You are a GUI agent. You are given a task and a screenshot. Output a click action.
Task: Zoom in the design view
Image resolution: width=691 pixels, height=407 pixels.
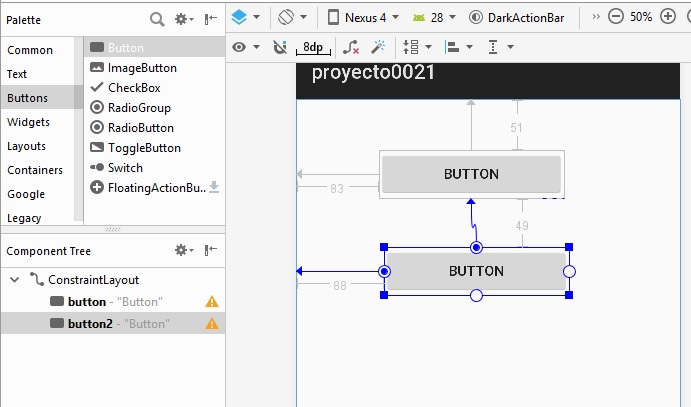point(667,17)
